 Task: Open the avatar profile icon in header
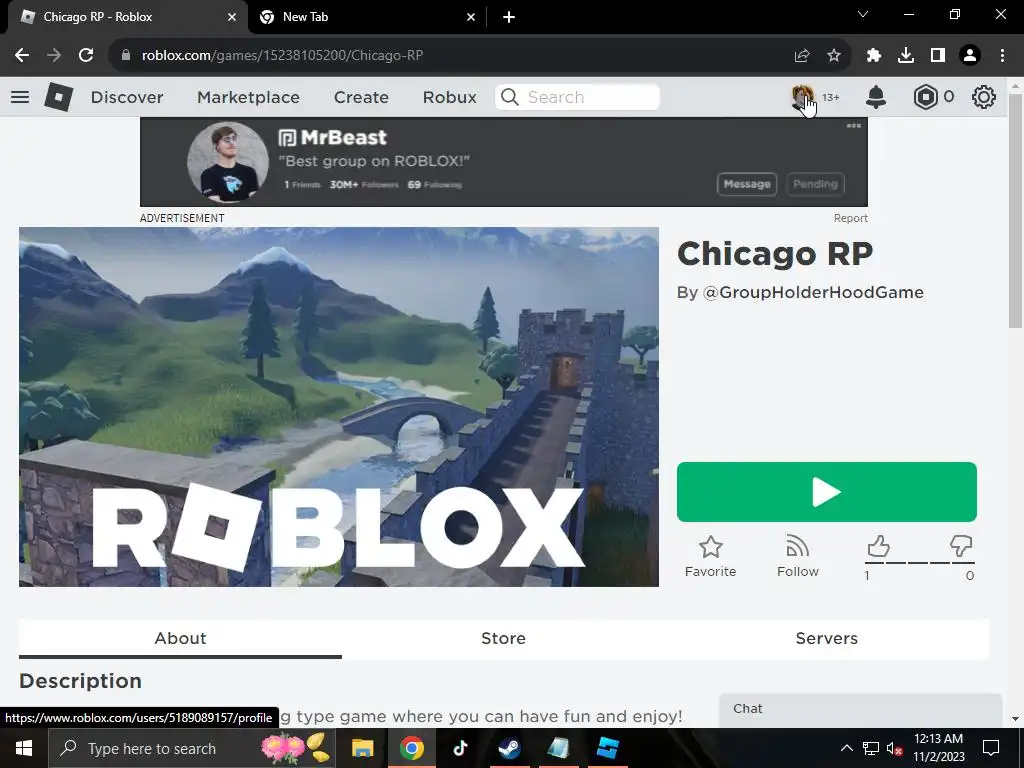coord(803,97)
